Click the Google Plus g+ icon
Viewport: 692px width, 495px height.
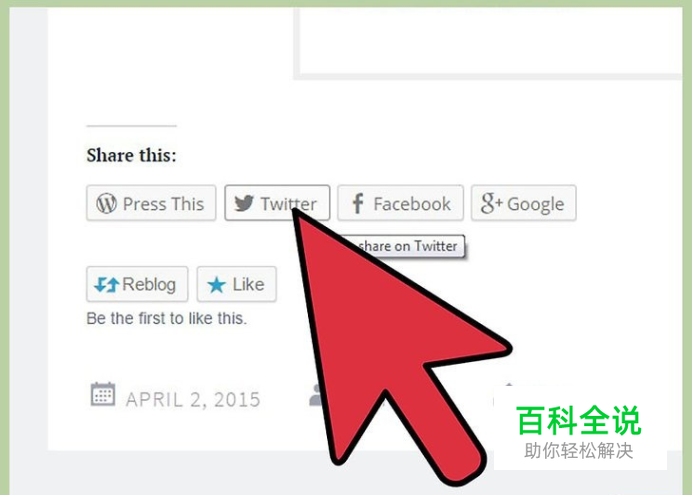click(491, 203)
